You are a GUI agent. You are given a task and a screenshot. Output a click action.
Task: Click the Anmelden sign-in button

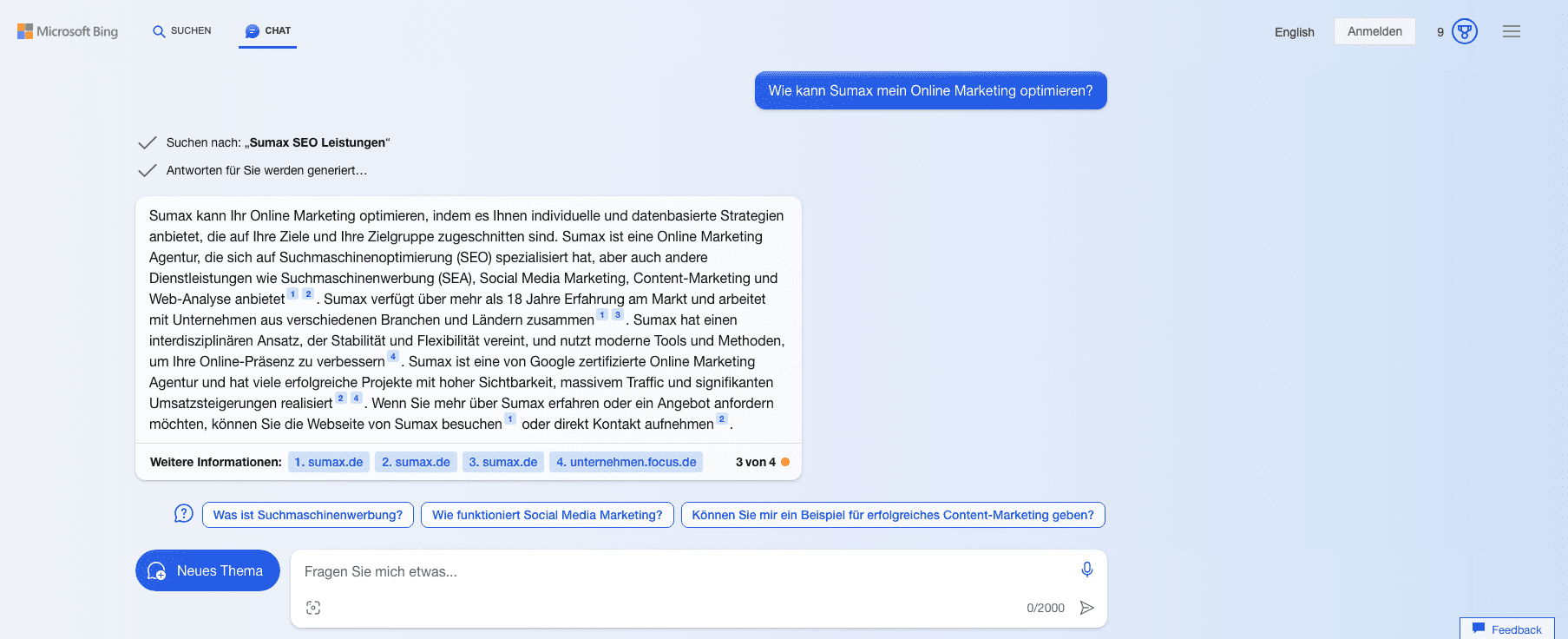pyautogui.click(x=1374, y=31)
